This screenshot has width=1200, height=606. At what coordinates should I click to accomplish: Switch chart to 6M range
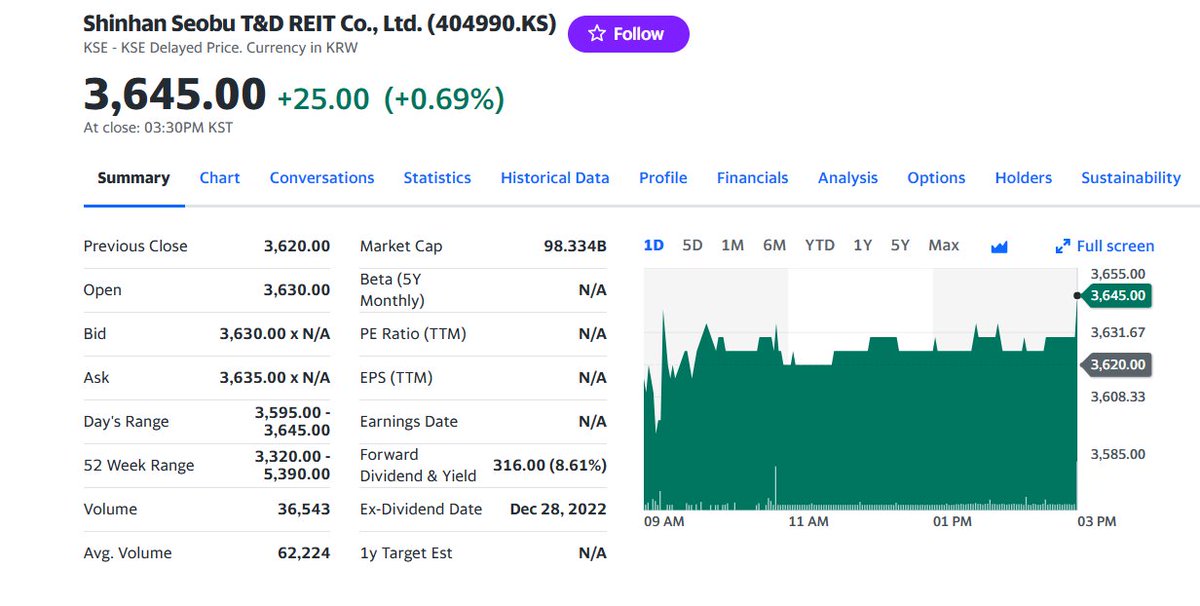(774, 245)
